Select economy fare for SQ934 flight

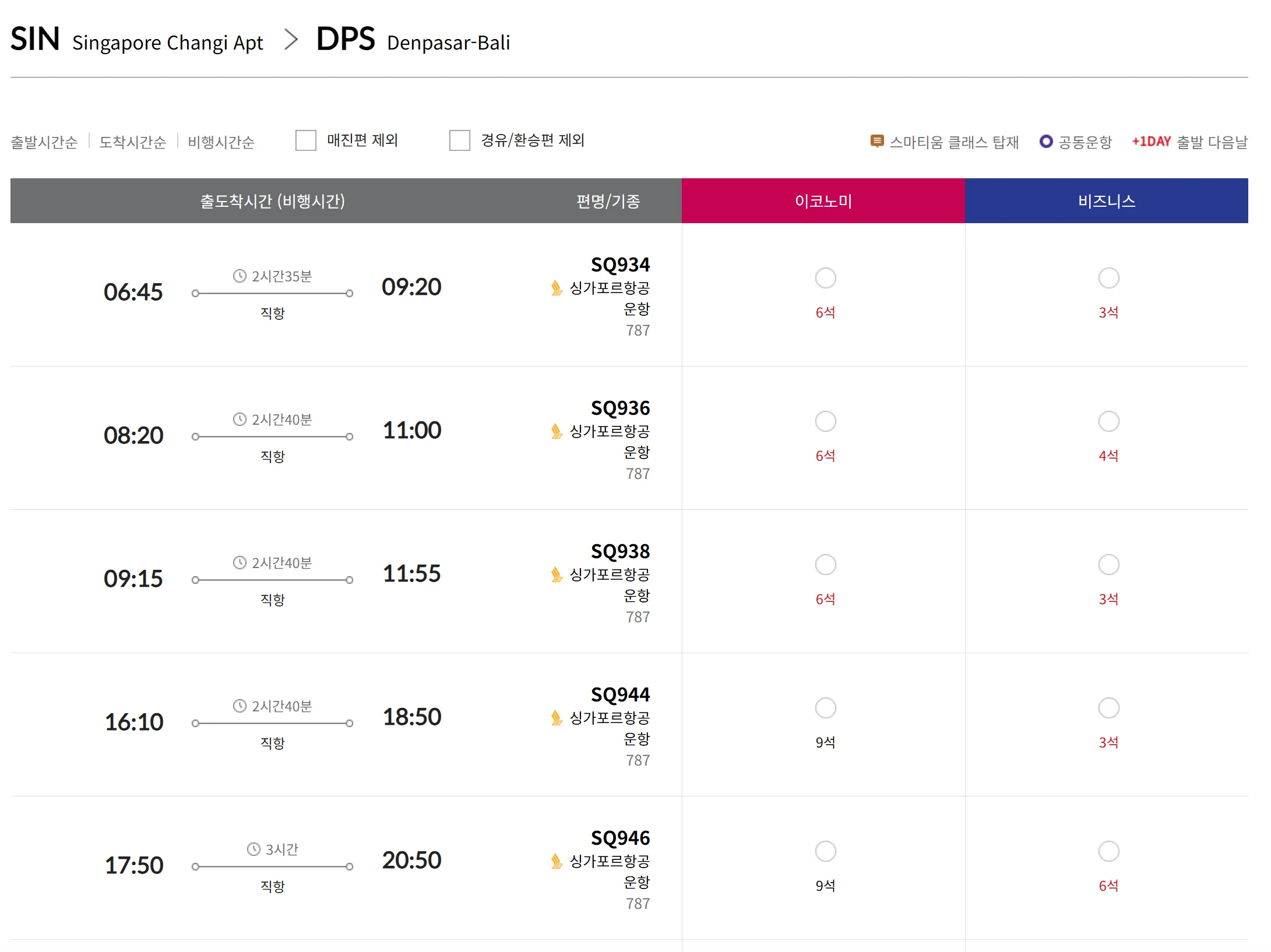pyautogui.click(x=825, y=278)
